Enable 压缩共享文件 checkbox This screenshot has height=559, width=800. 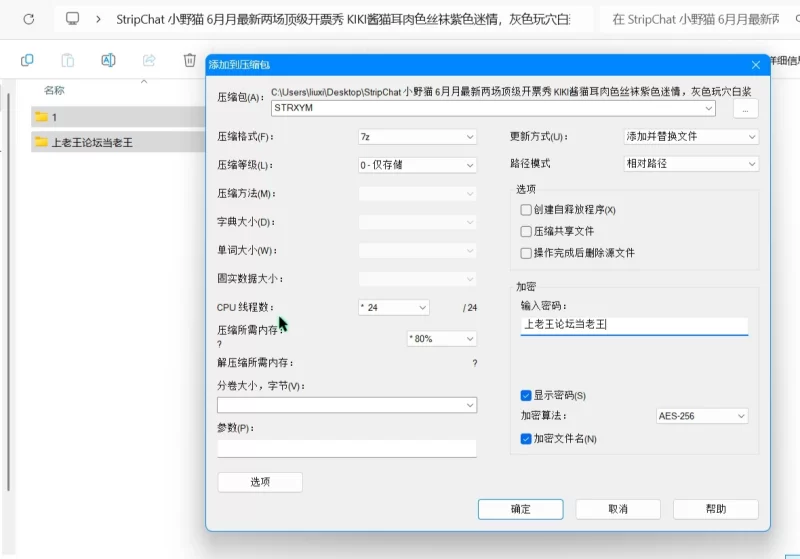point(526,232)
